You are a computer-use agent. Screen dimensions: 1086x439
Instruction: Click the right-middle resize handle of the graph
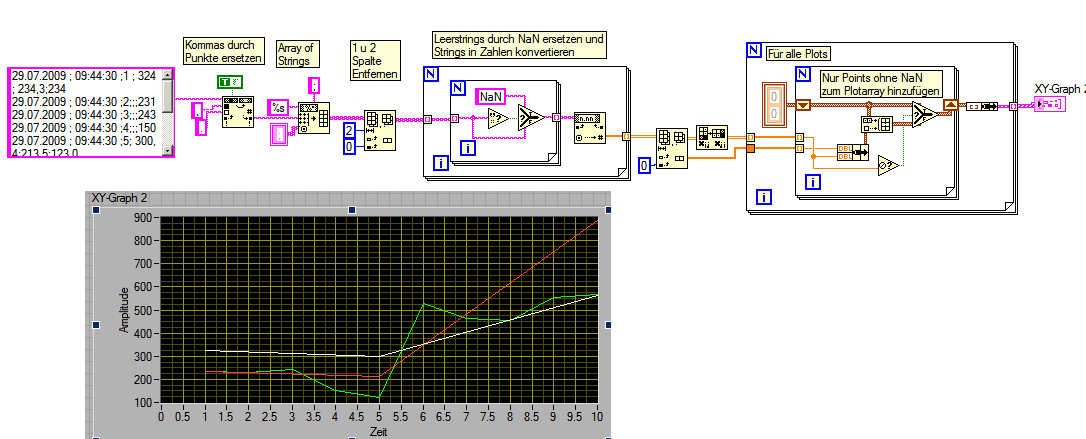point(608,324)
